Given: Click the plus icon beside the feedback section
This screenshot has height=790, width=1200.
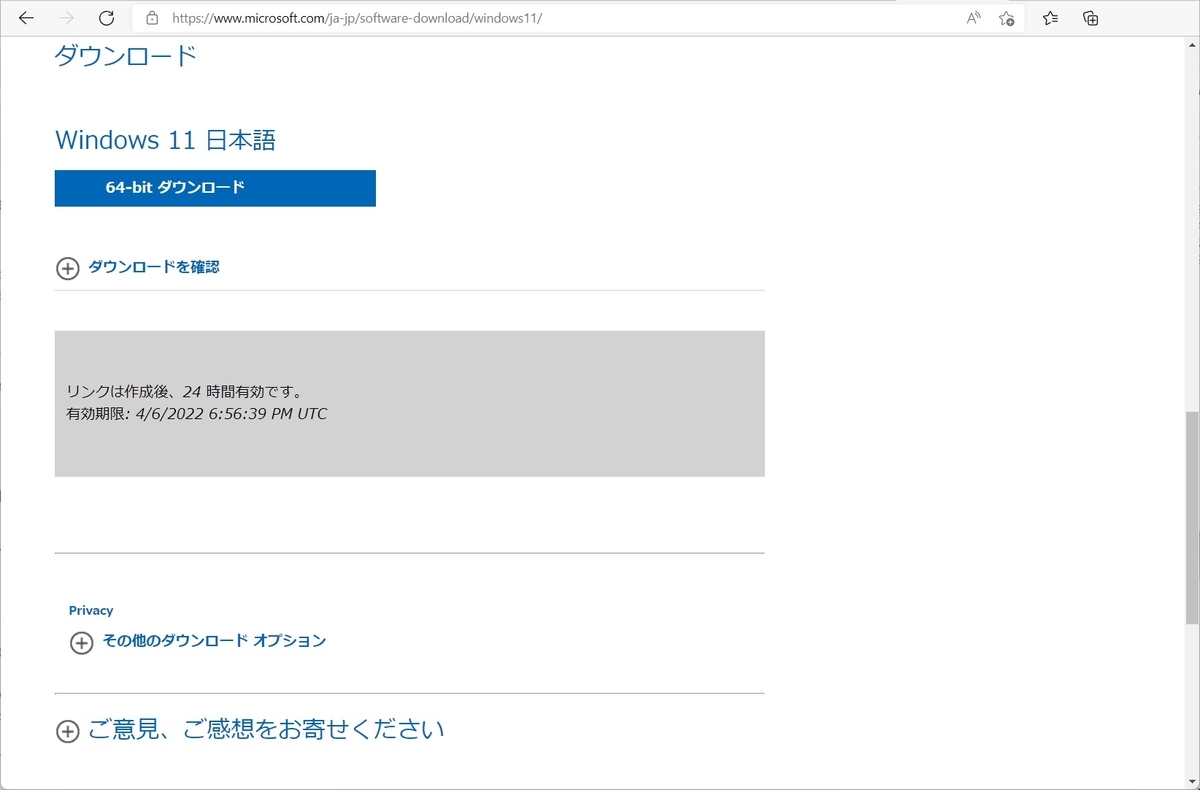Looking at the screenshot, I should 68,731.
